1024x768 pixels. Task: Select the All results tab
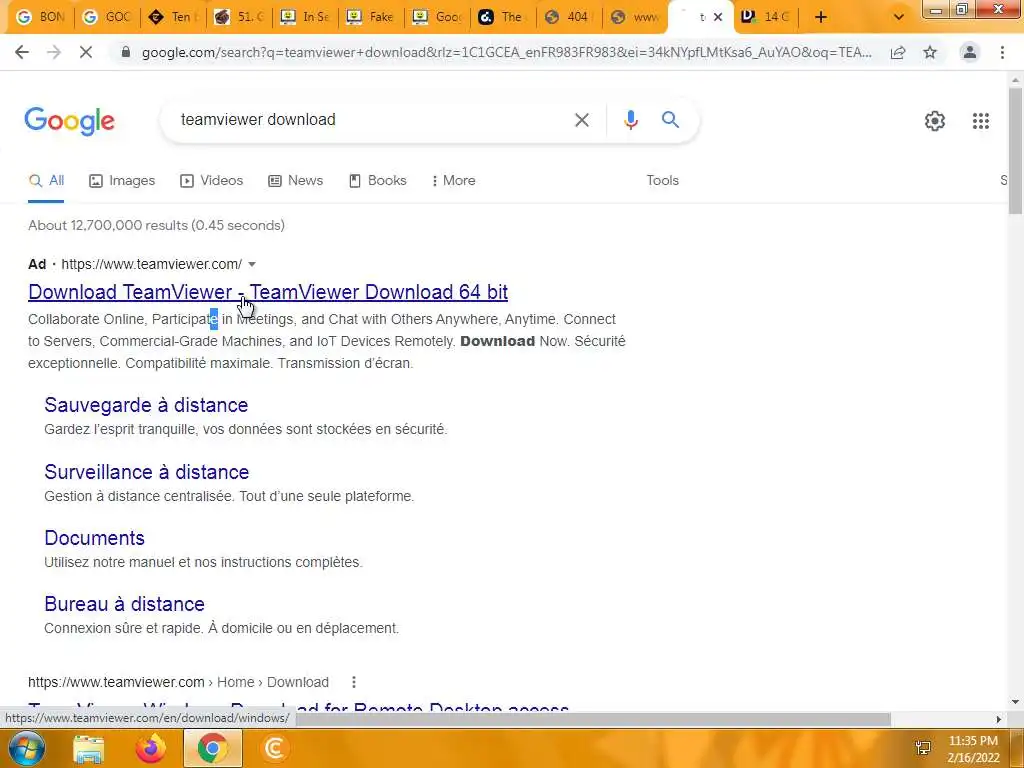pos(46,181)
